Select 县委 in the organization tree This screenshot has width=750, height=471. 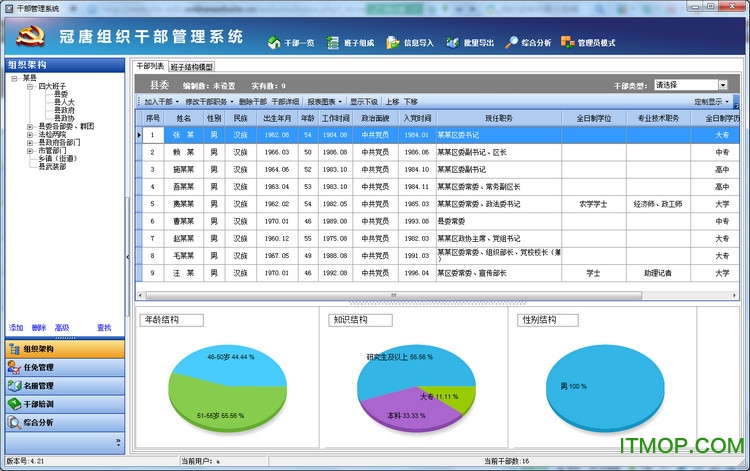61,94
